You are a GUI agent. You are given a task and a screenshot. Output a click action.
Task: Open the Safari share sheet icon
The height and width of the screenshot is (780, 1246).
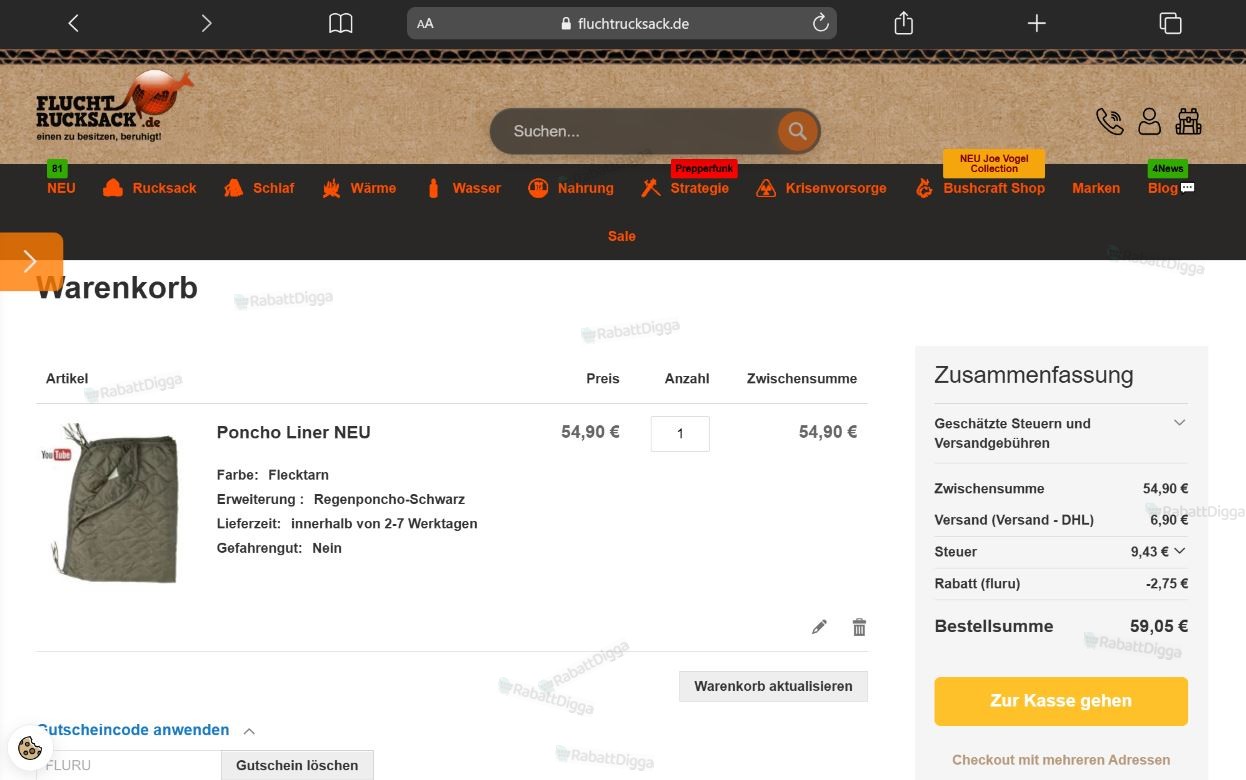click(x=904, y=23)
